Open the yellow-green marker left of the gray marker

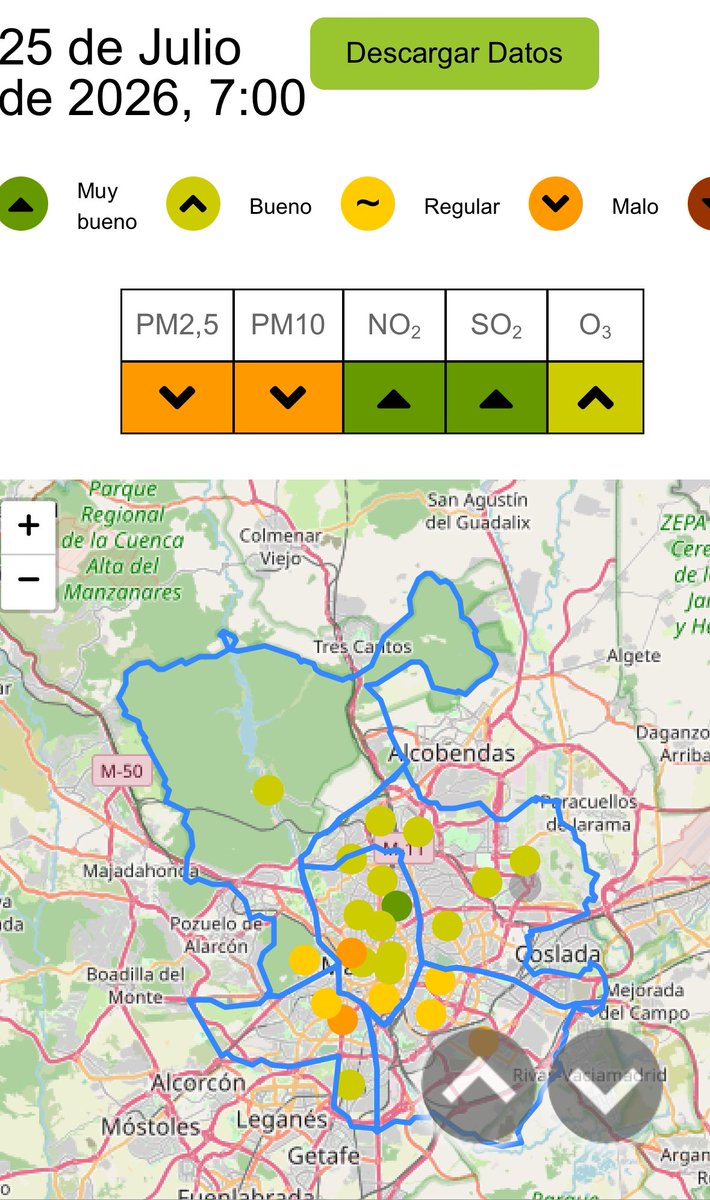coord(487,882)
